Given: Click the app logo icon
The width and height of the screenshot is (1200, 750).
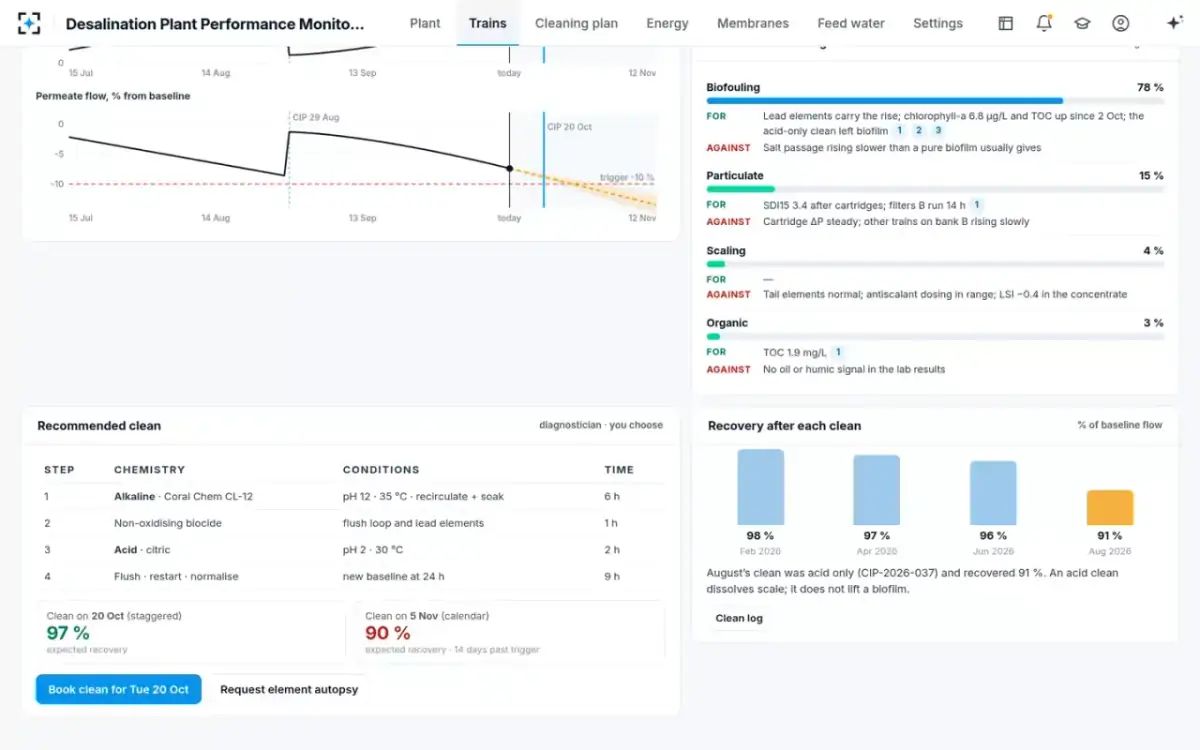Looking at the screenshot, I should [30, 23].
